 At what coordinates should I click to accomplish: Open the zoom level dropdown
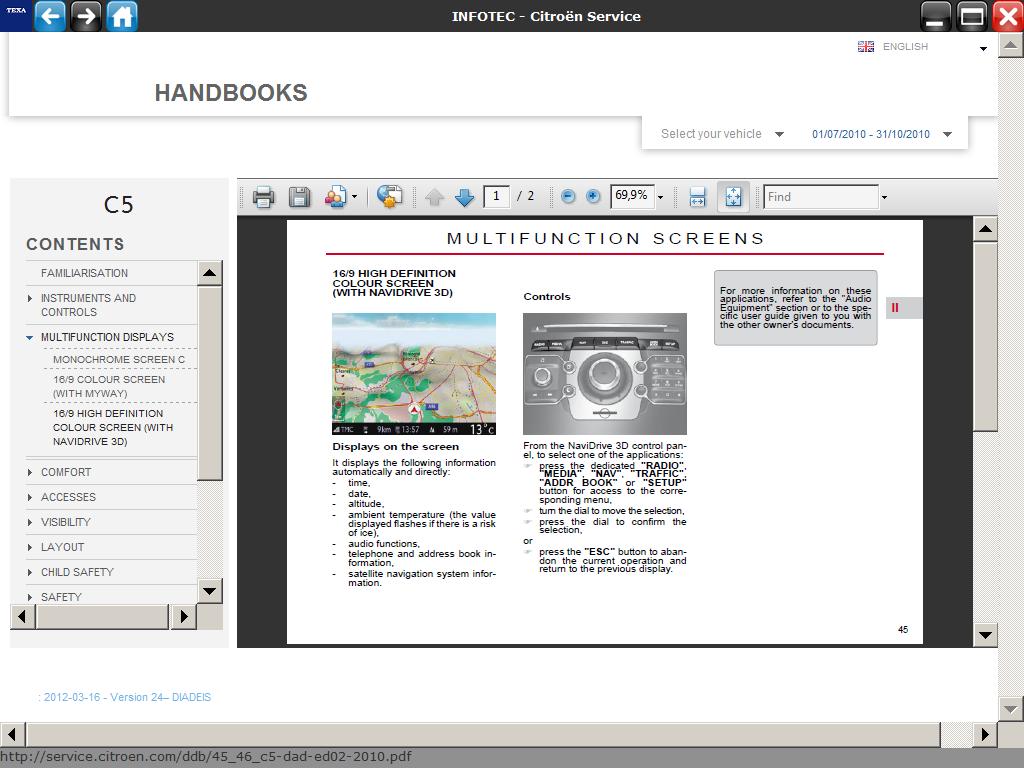(660, 197)
